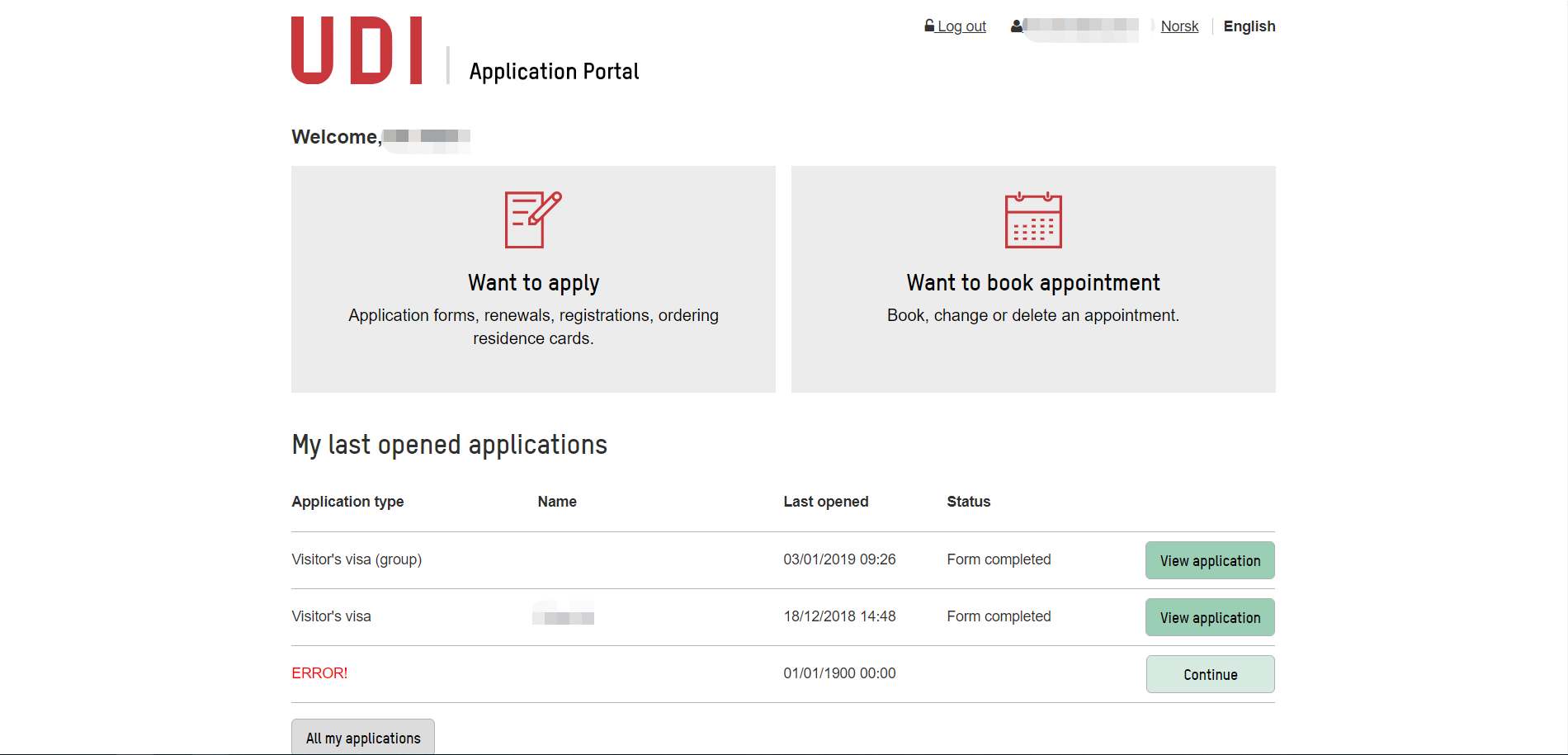Viewport: 1568px width, 755px height.
Task: Click the My last opened applications heading
Action: click(x=450, y=445)
